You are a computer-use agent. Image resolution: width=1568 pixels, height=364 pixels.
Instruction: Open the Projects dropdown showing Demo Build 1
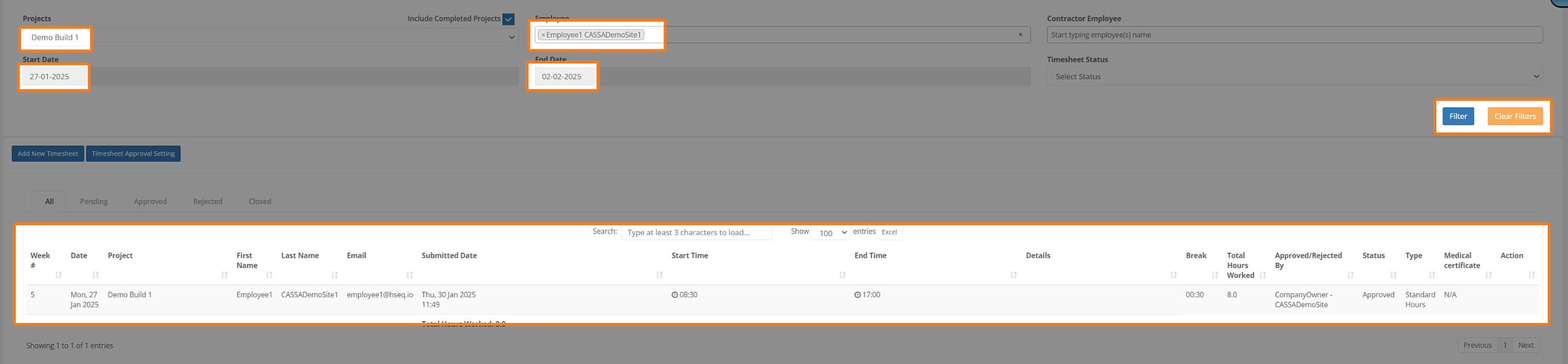tap(269, 37)
